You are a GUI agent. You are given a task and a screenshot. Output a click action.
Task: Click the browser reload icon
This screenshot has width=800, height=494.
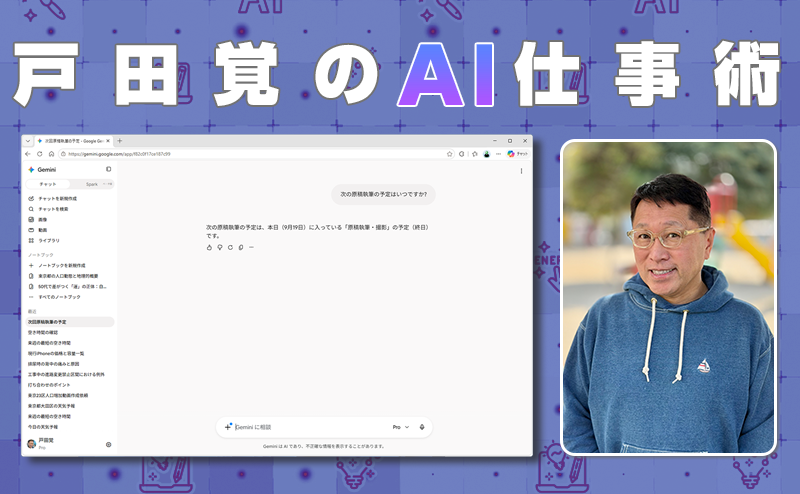point(39,154)
